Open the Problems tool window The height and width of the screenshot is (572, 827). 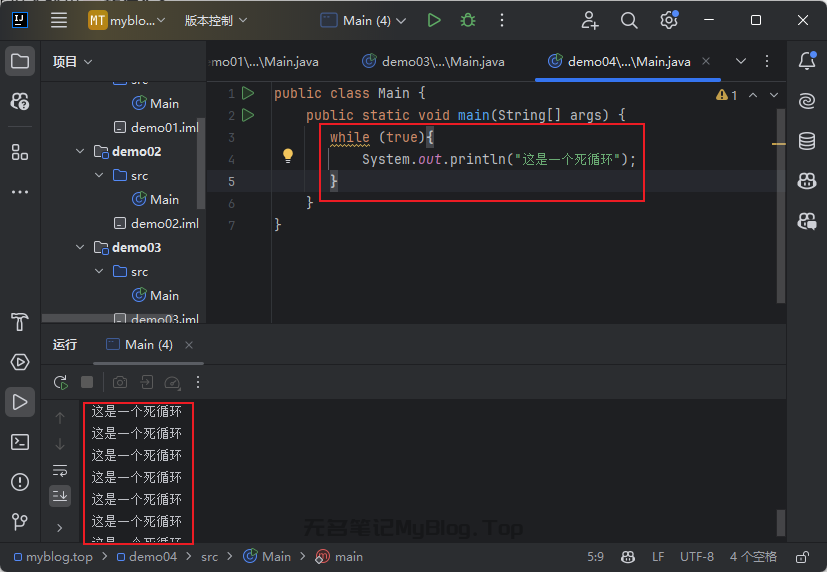click(20, 482)
